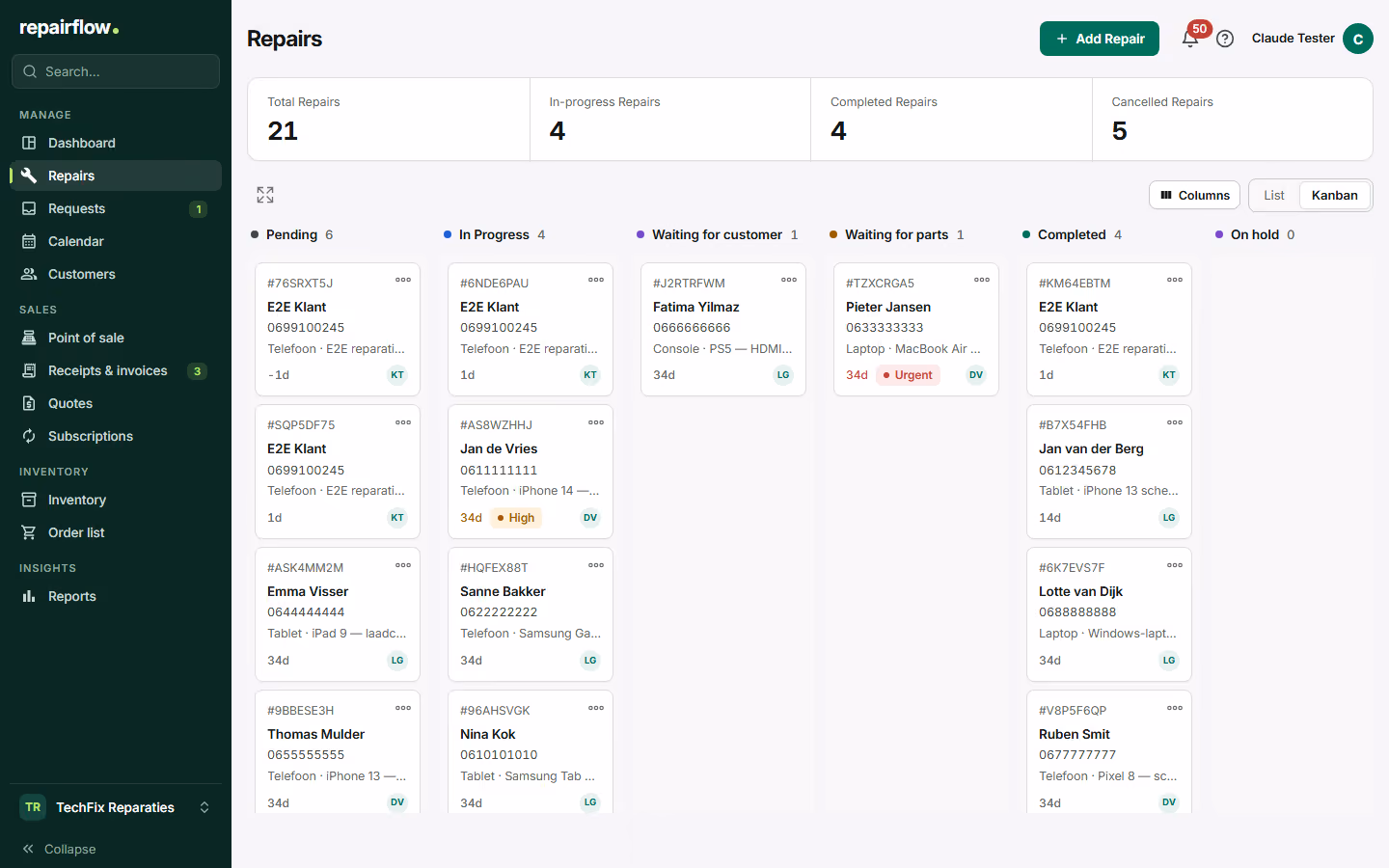The height and width of the screenshot is (868, 1389).
Task: Open three-dot menu on card #B7X54FHB
Action: coord(1175,422)
